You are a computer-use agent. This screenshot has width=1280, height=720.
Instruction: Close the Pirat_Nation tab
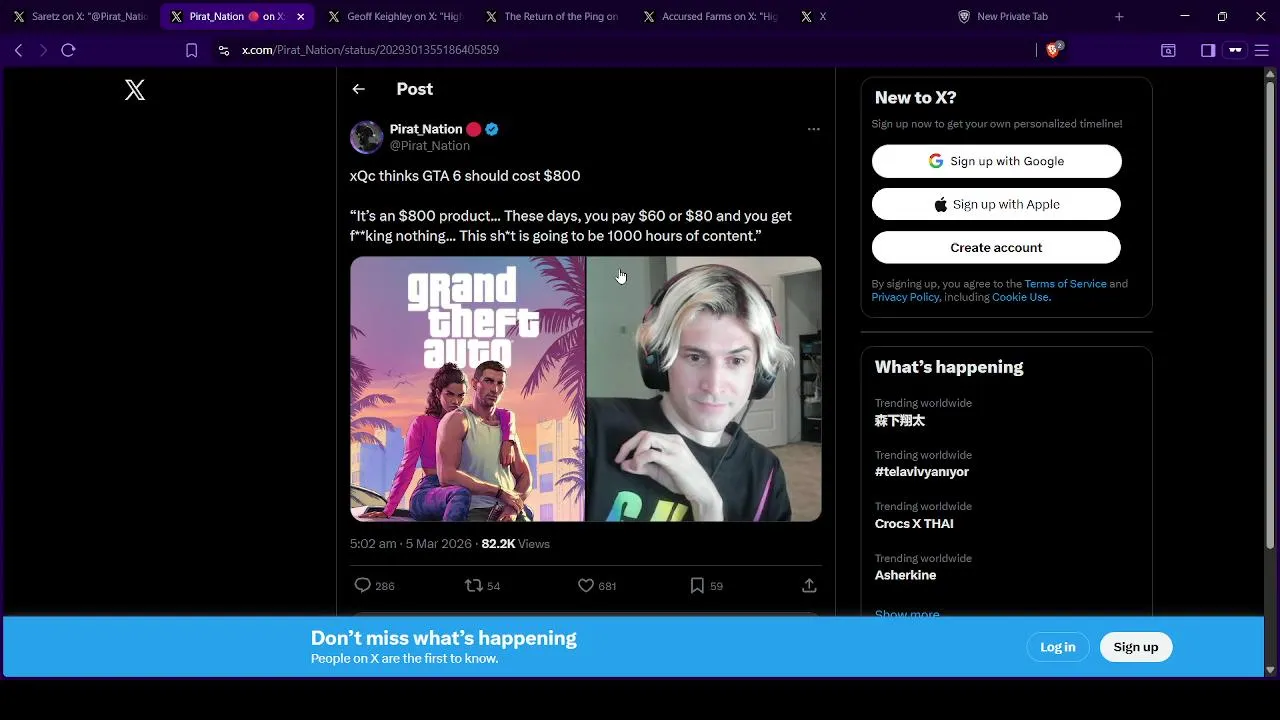coord(301,16)
